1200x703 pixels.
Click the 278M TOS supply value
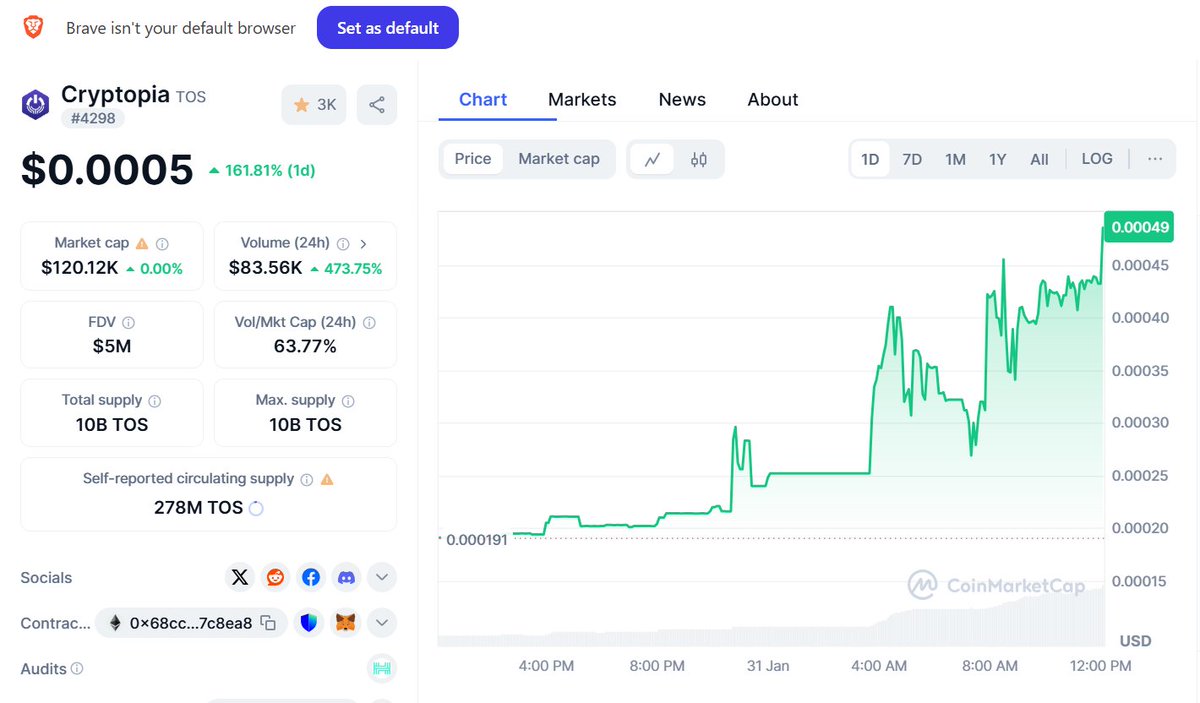[x=198, y=508]
